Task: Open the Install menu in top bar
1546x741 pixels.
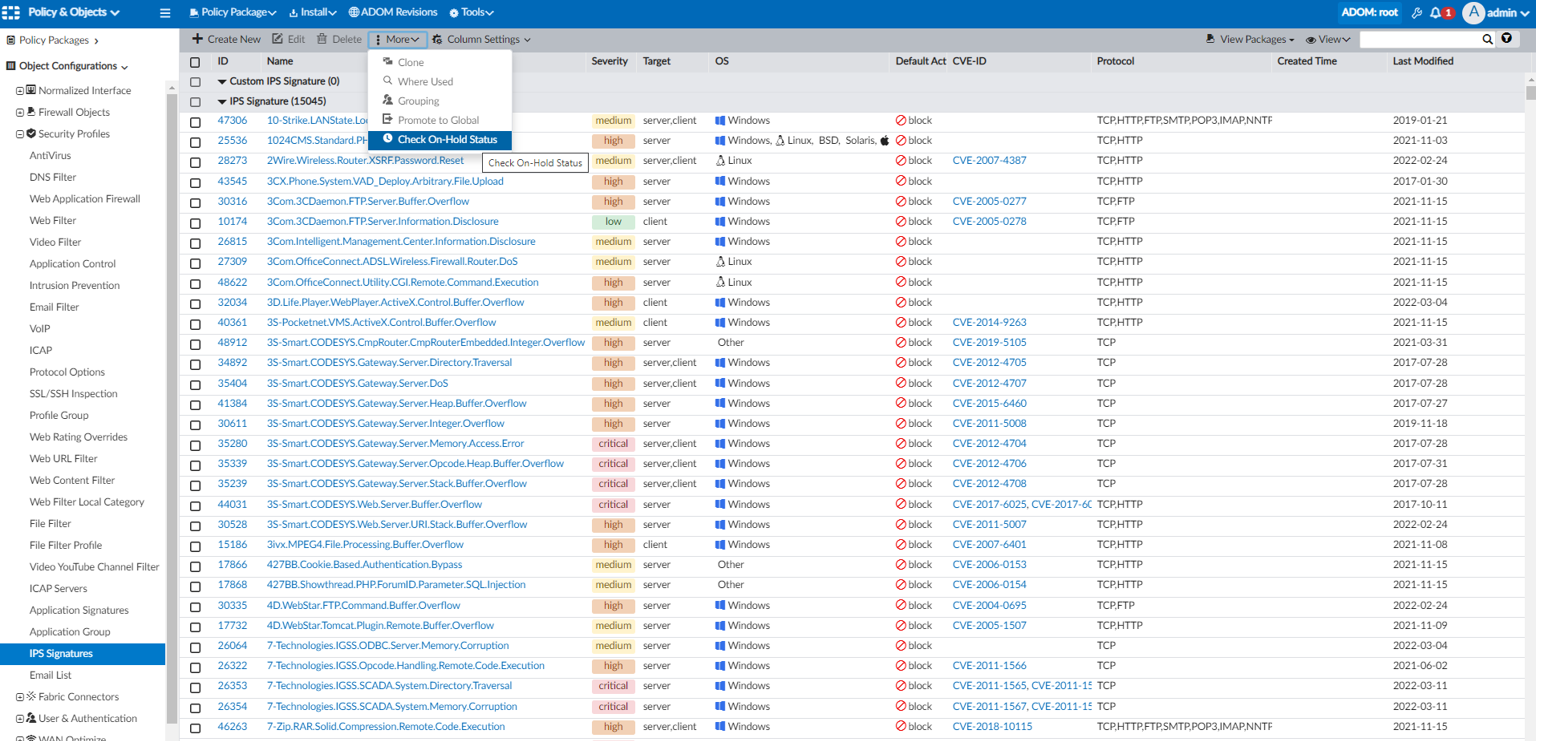Action: [313, 13]
